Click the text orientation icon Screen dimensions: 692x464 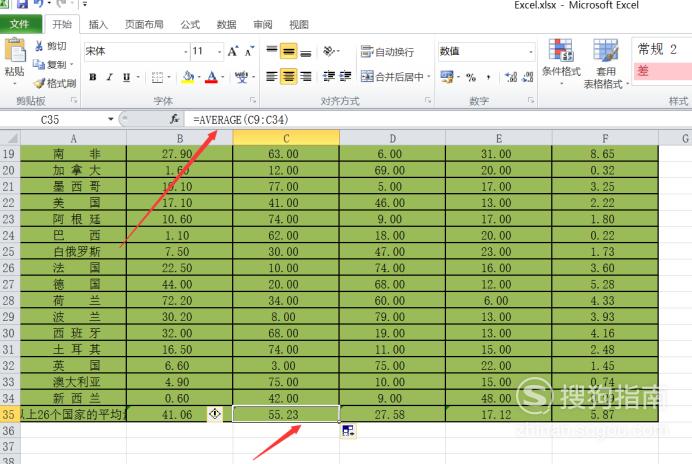tap(329, 51)
